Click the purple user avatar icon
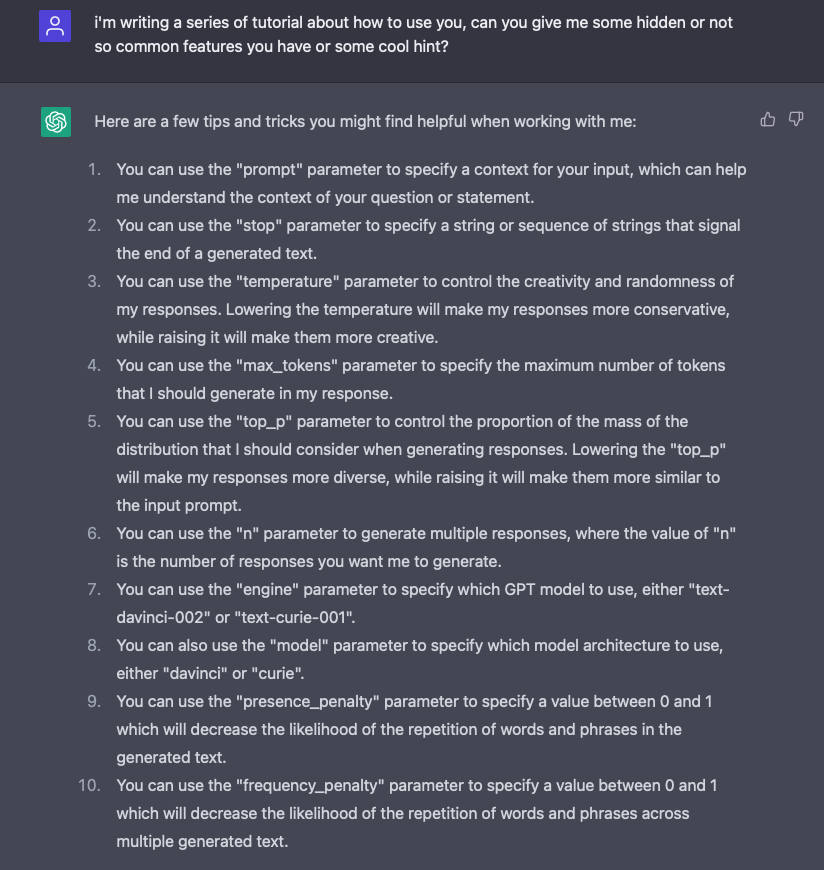This screenshot has width=824, height=870. (x=55, y=26)
